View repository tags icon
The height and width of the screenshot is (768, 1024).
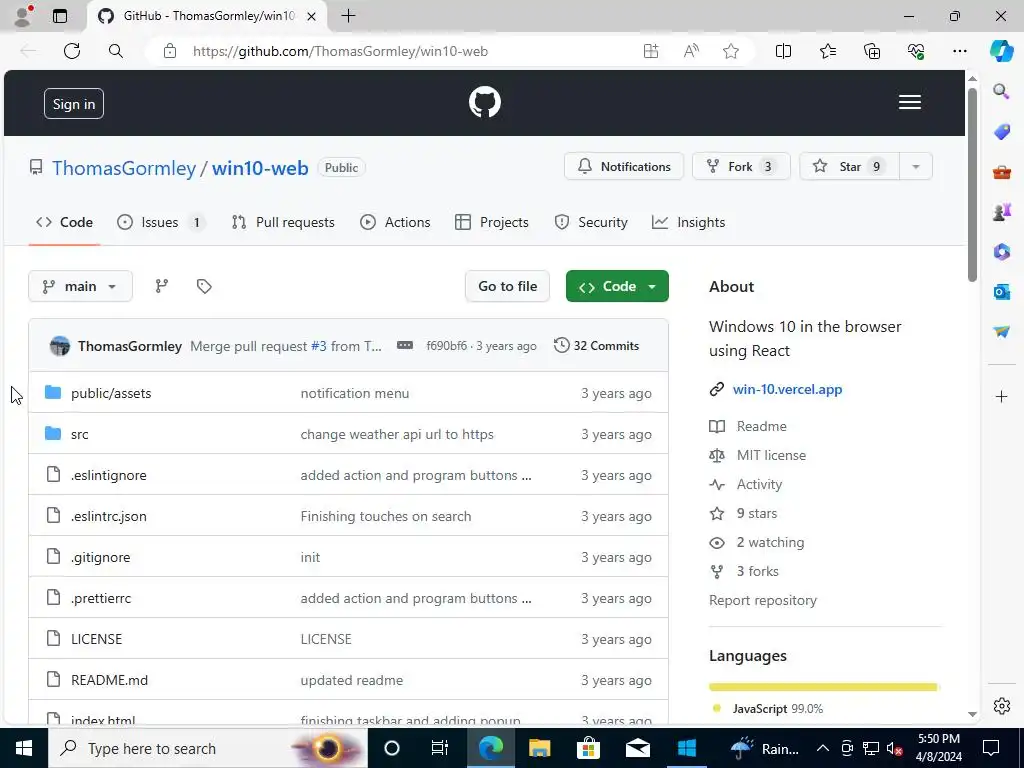point(204,286)
